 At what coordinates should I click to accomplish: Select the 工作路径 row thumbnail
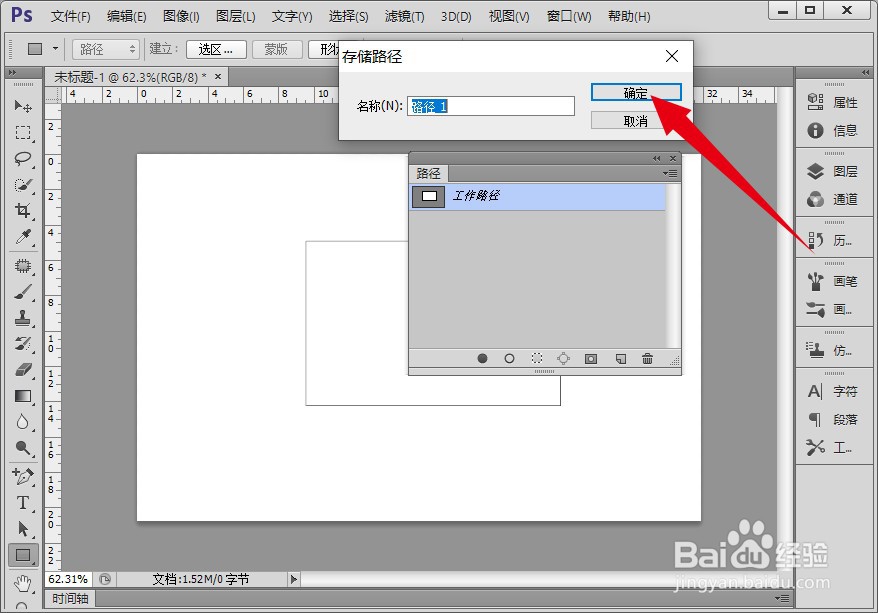click(428, 196)
